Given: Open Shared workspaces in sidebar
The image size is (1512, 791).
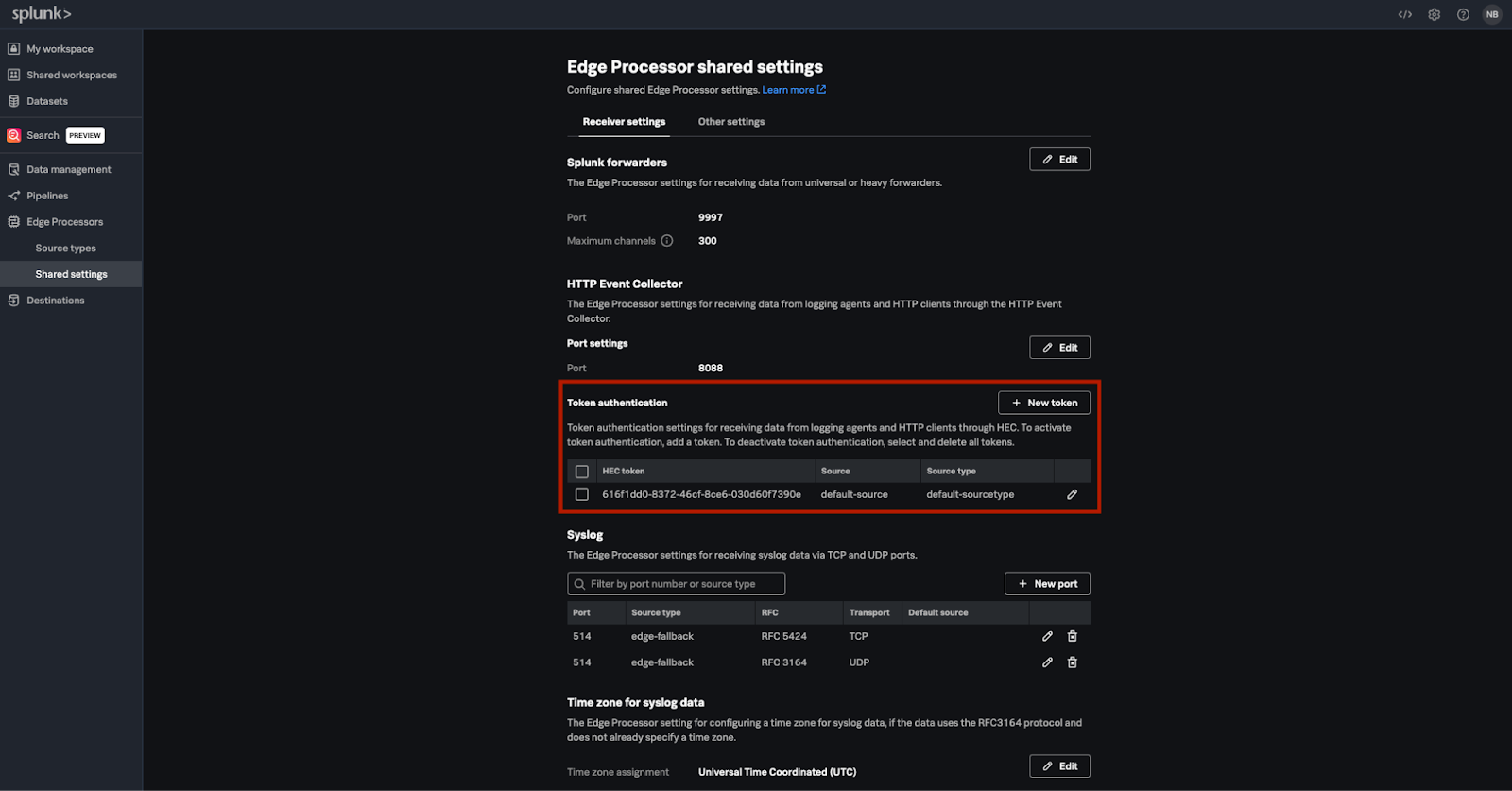Looking at the screenshot, I should pos(71,75).
